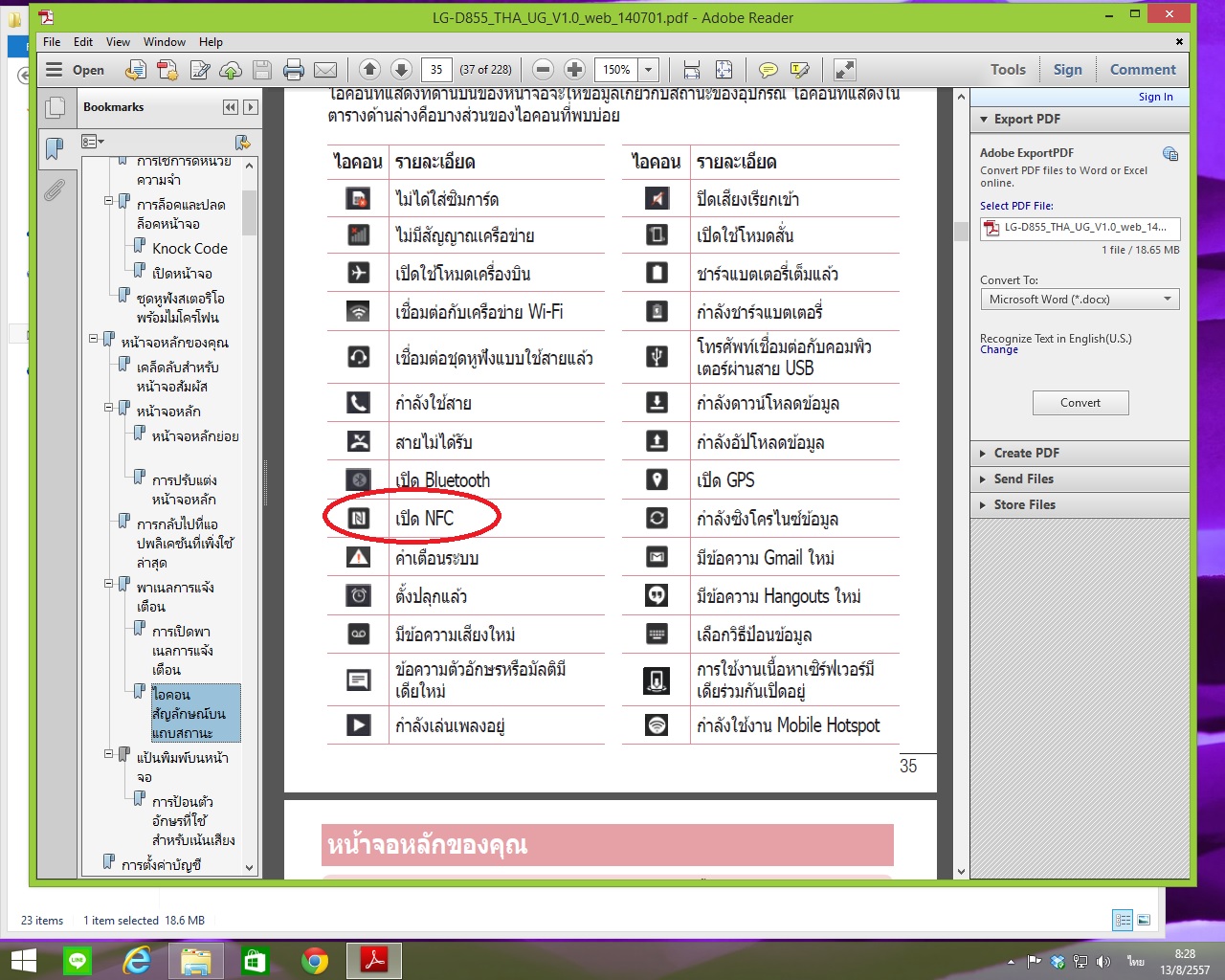Open LINE from the taskbar

[78, 960]
